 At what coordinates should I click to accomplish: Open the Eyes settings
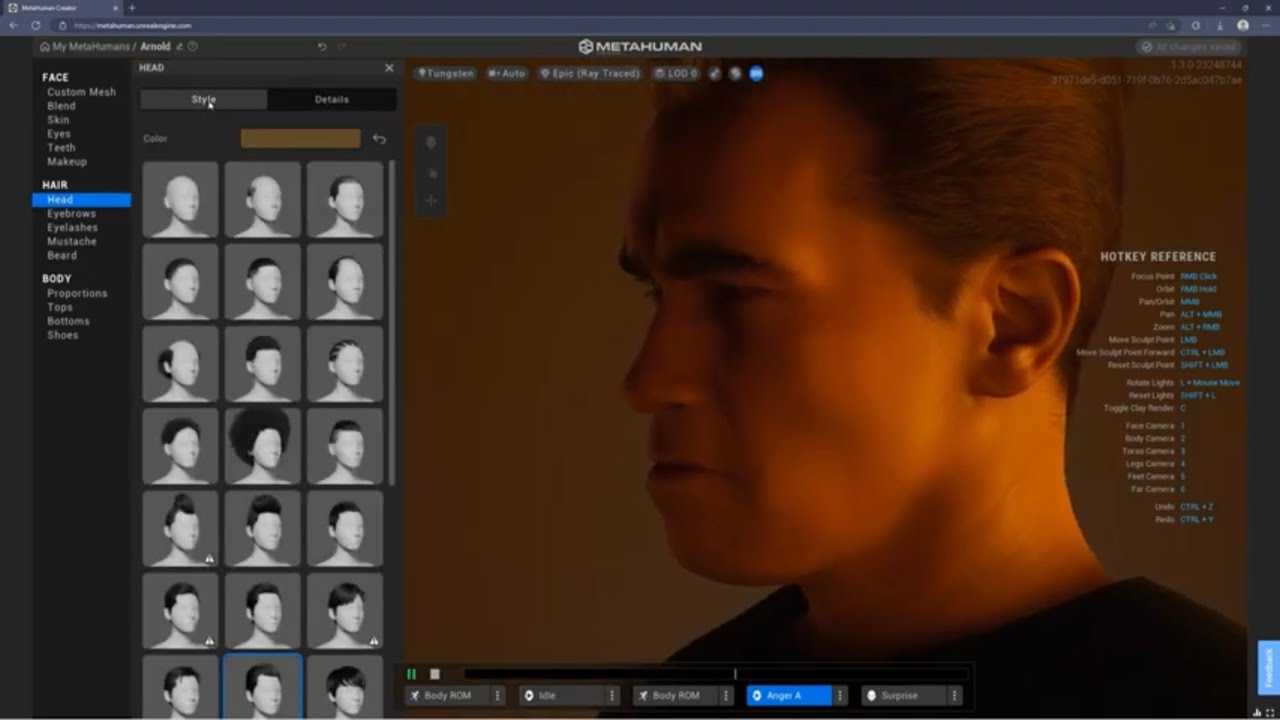pyautogui.click(x=59, y=134)
